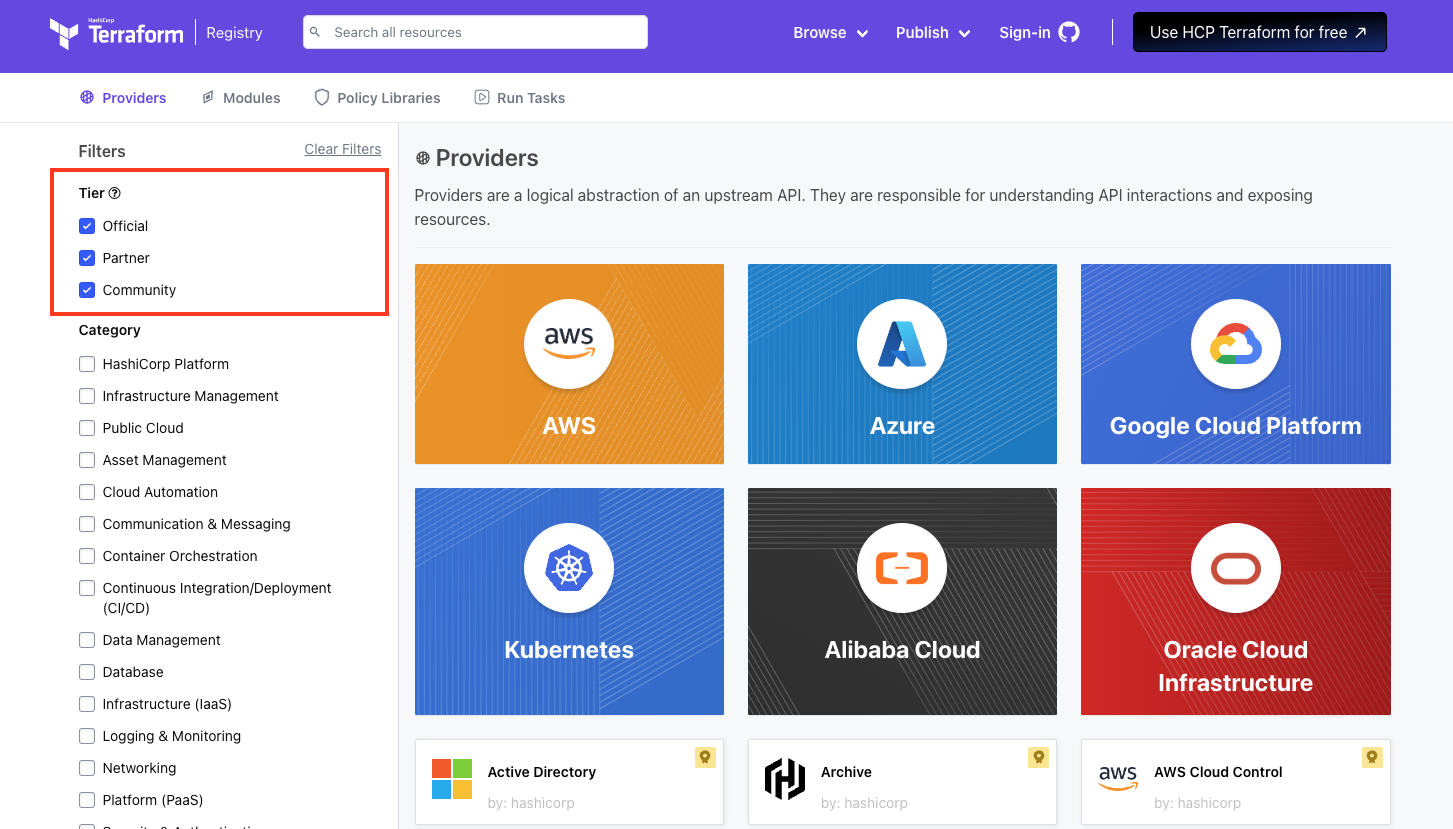The width and height of the screenshot is (1453, 829).
Task: Switch to the Modules tab
Action: click(x=241, y=98)
